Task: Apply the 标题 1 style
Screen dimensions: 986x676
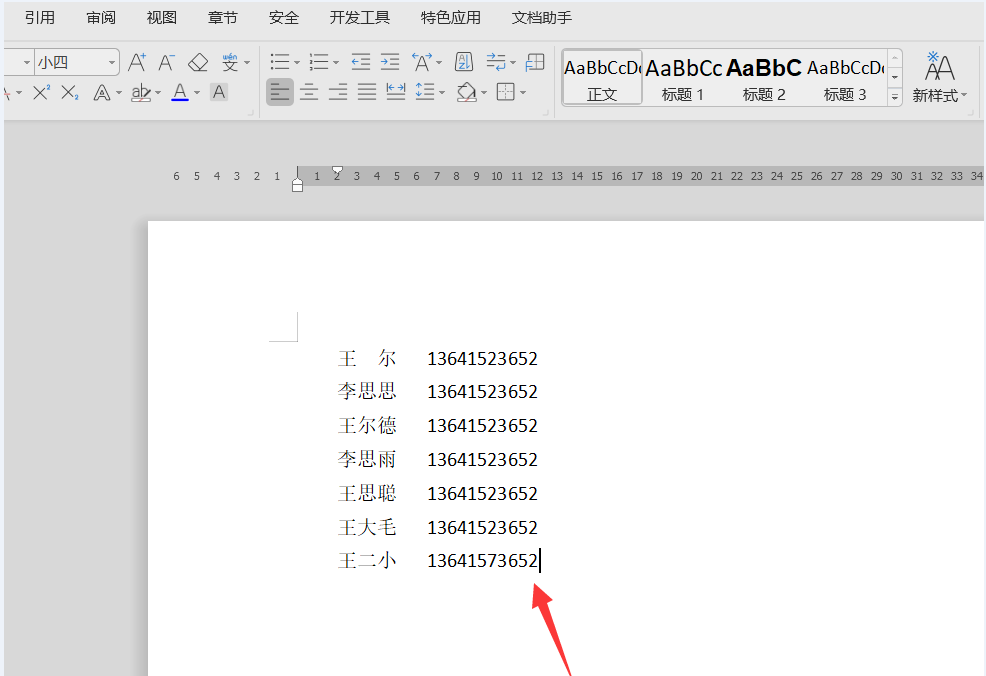Action: 683,78
